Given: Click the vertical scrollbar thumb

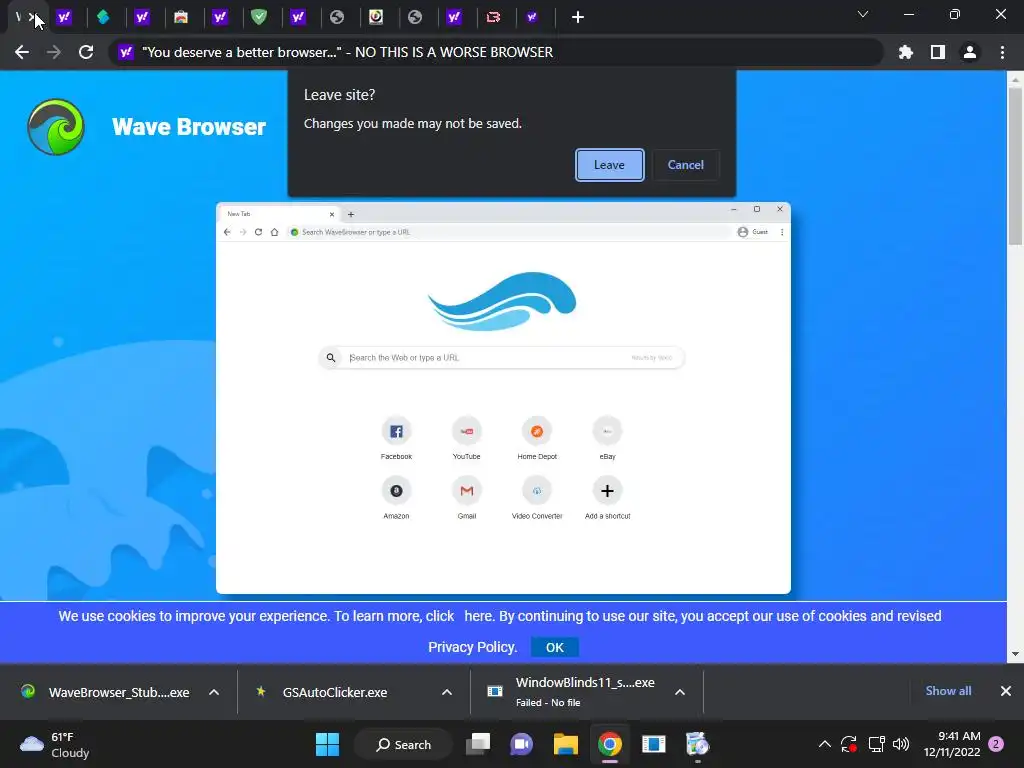Looking at the screenshot, I should click(1015, 167).
